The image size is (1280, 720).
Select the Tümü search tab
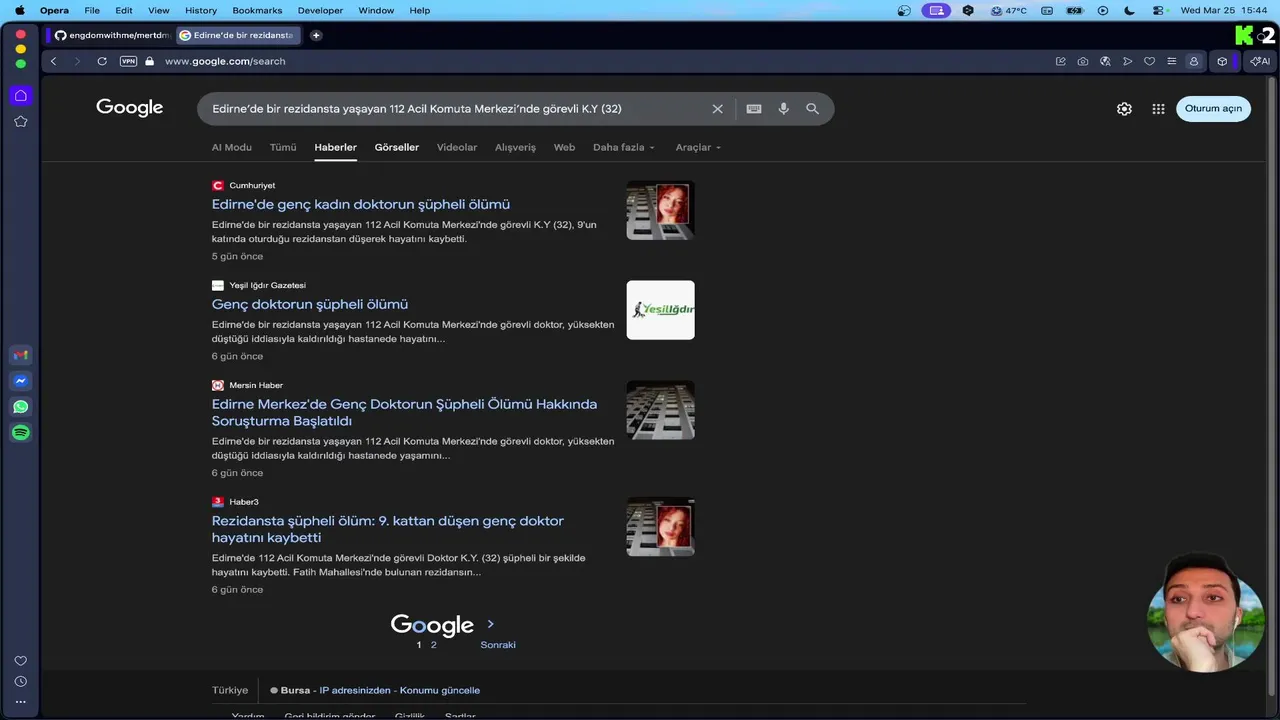283,147
